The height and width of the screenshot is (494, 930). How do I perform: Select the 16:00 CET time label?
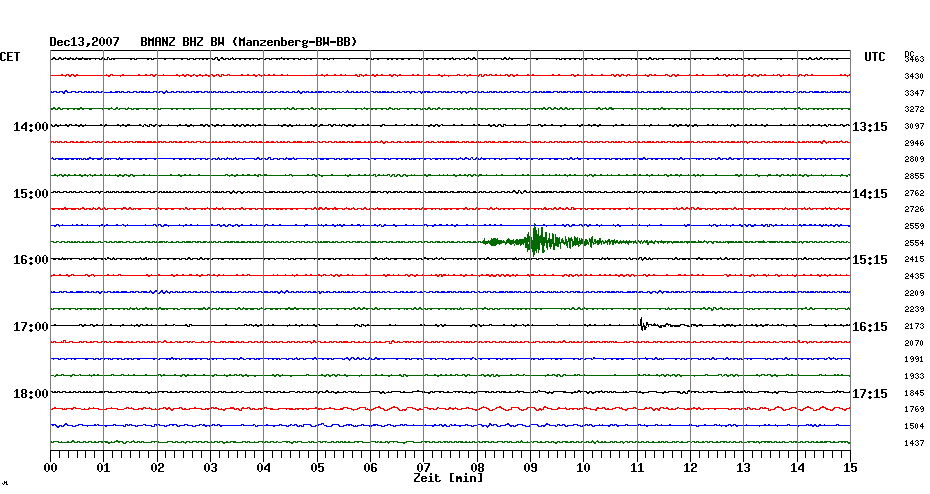point(31,260)
